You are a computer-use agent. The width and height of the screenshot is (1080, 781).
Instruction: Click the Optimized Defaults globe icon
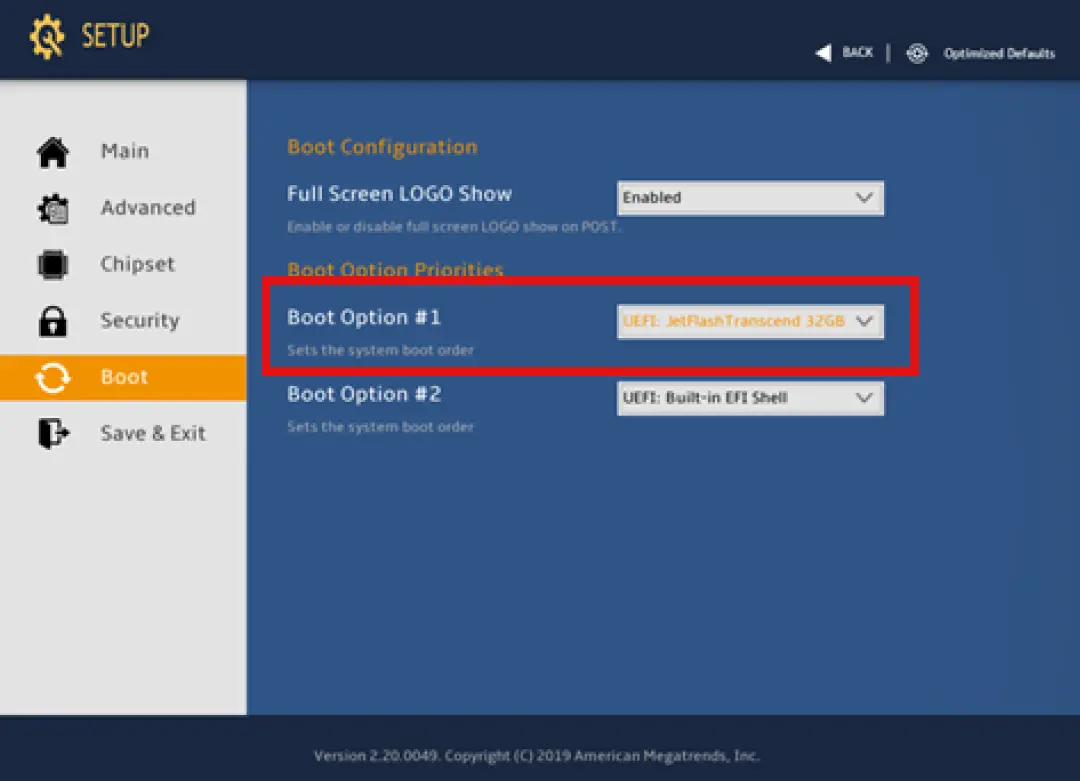coord(917,53)
